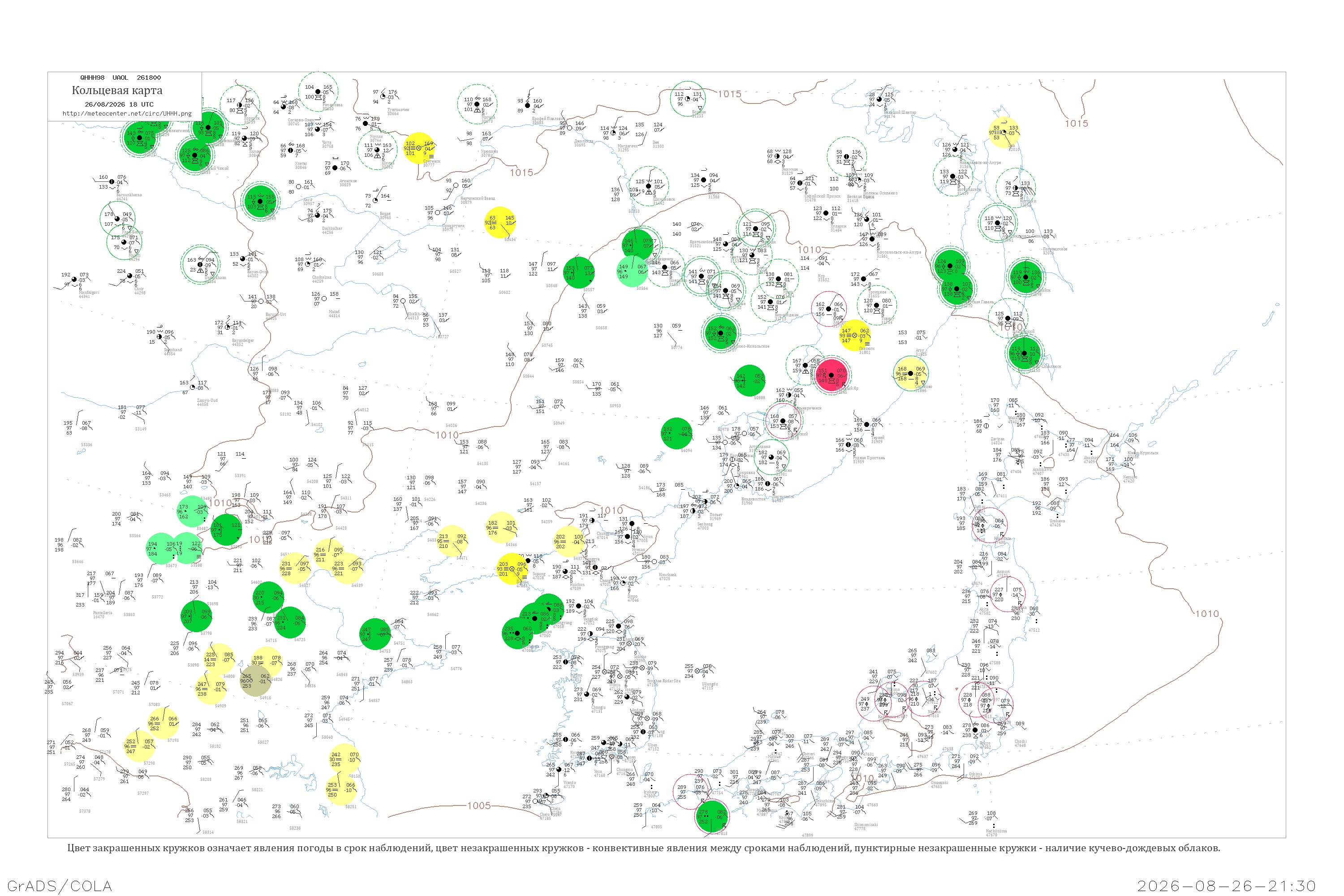Click the "Агзу" station name
This screenshot has width=1344, height=896.
[920, 350]
